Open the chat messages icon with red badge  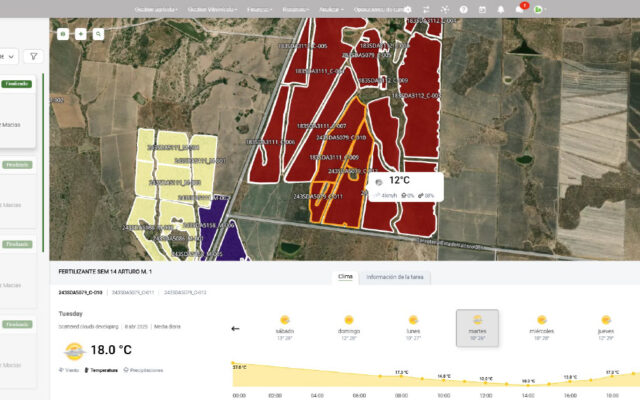tap(521, 9)
